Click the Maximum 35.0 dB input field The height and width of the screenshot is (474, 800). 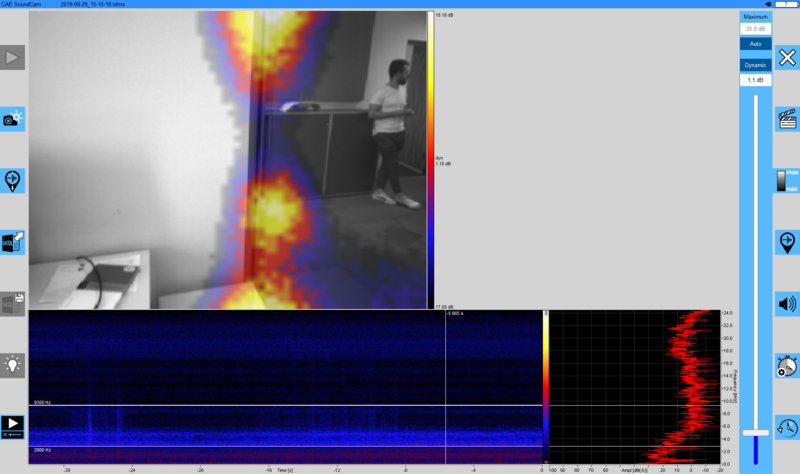coord(755,30)
